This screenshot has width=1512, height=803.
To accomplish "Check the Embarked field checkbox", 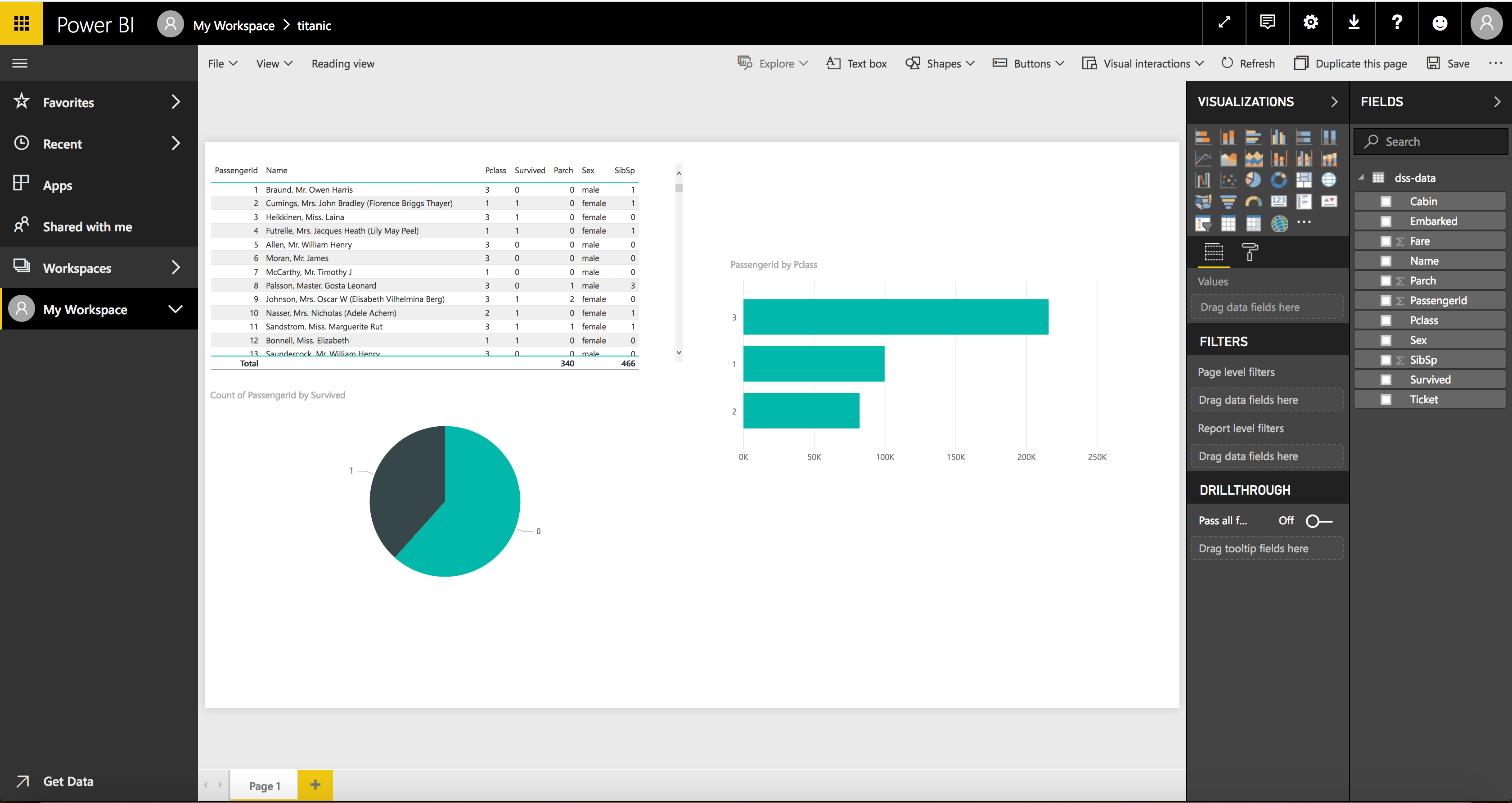I will 1386,221.
